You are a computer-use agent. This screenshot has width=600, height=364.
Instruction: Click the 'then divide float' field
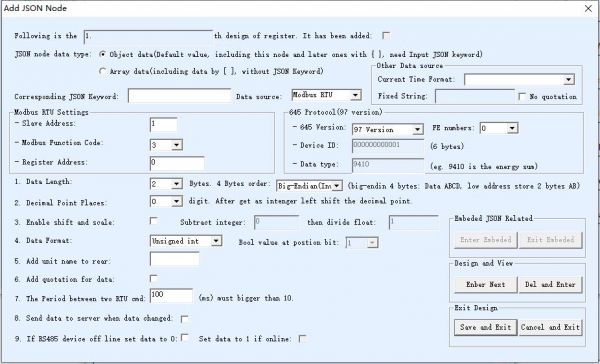pos(413,222)
